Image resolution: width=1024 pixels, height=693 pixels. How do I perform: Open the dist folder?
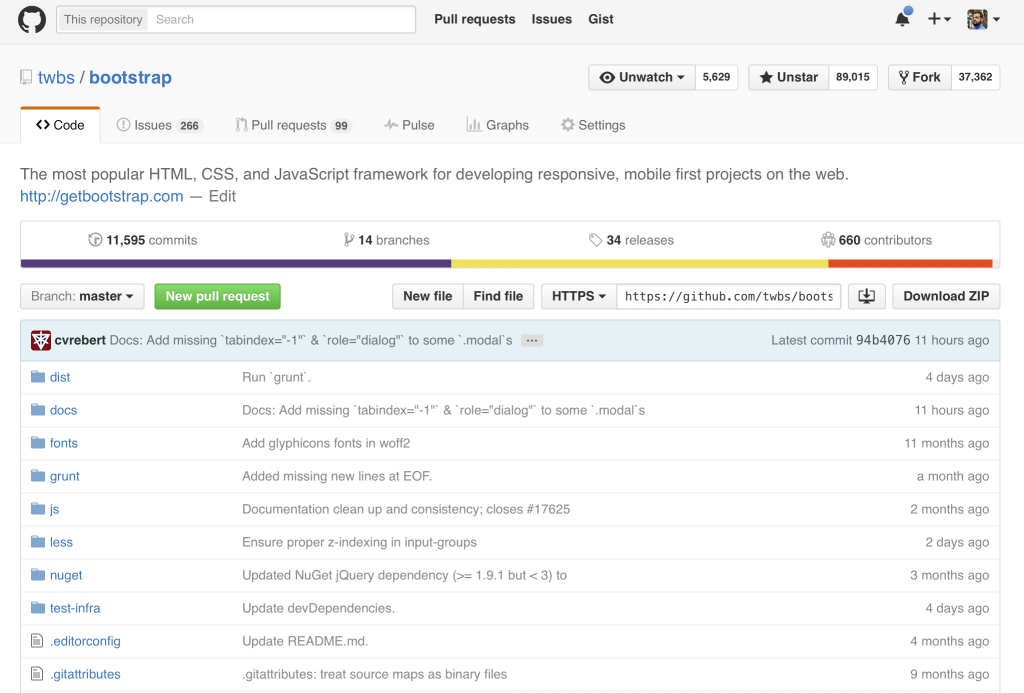click(x=60, y=377)
